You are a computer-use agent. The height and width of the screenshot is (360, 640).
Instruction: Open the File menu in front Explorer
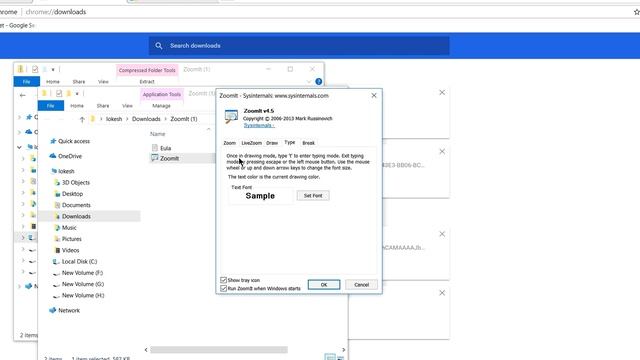point(51,106)
